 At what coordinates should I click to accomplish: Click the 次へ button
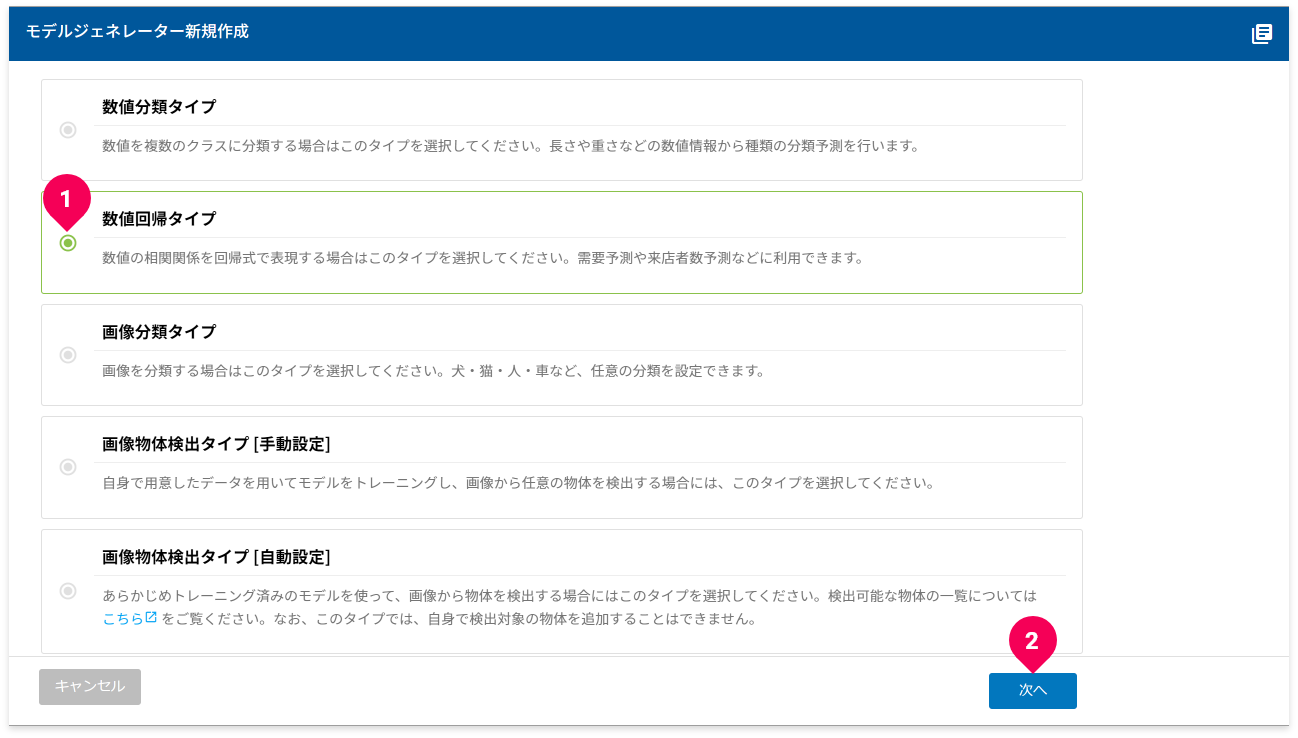[1032, 691]
